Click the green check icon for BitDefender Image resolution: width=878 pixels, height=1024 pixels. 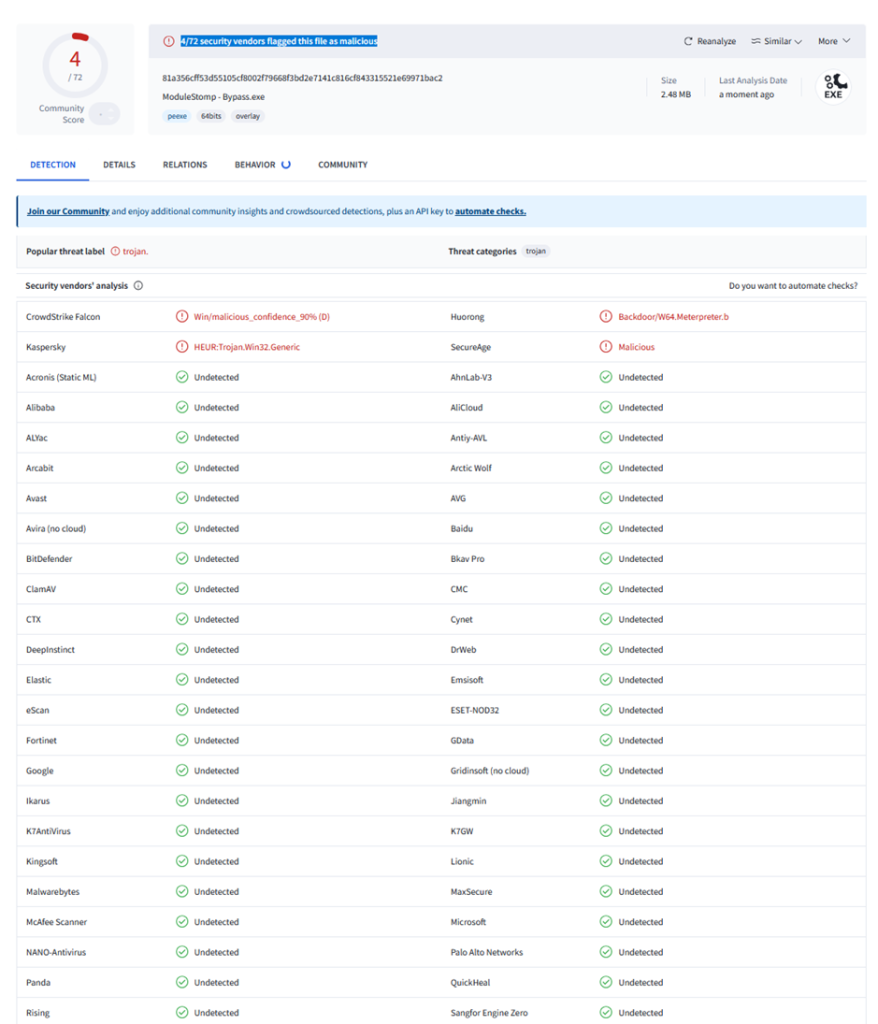coord(182,558)
